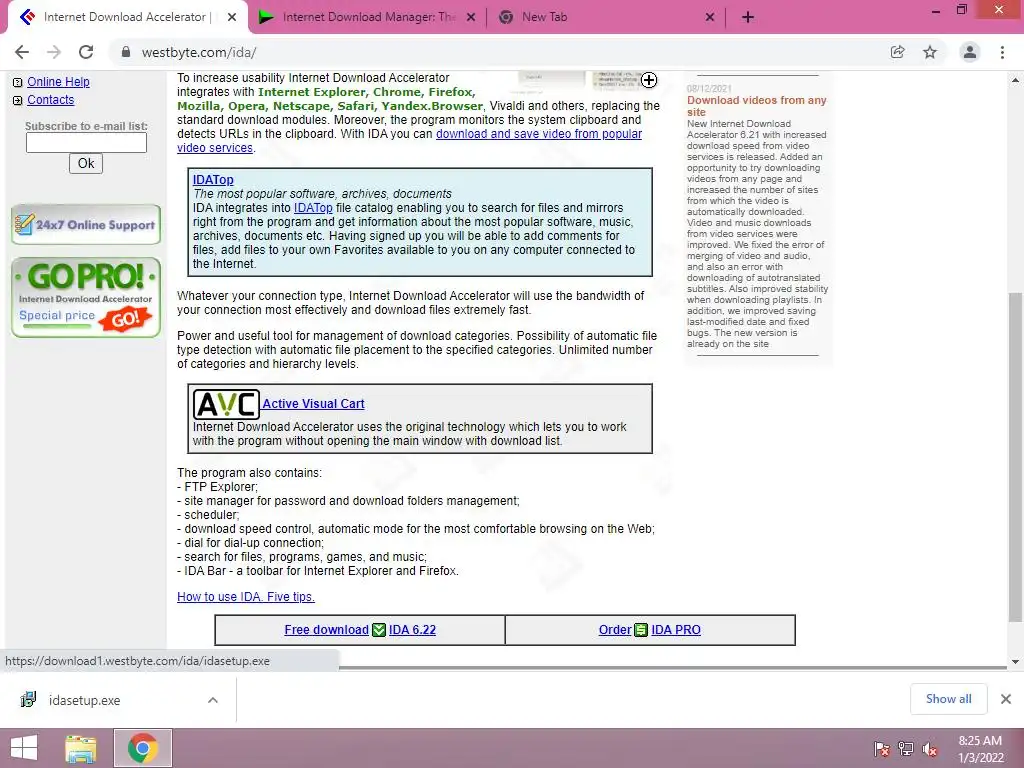Image resolution: width=1024 pixels, height=768 pixels.
Task: Open the downloaded idasetup.exe file
Action: (x=84, y=700)
